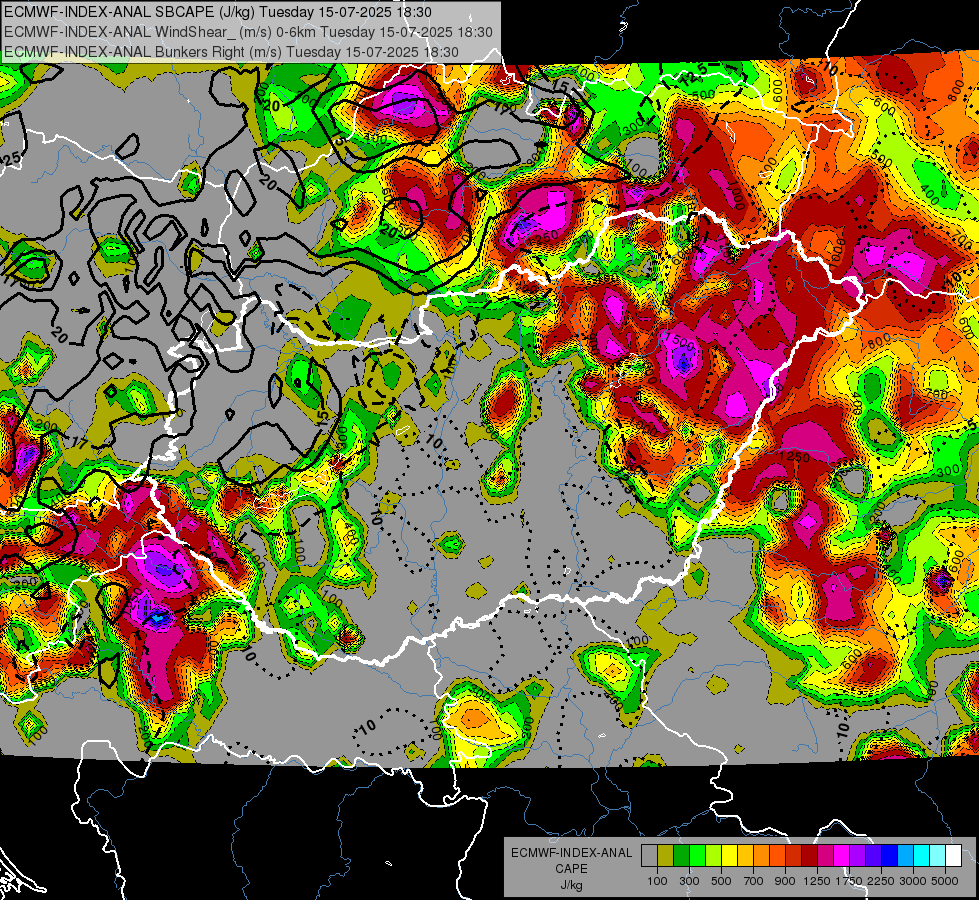Click the bright cyan swatch in the CAPE legend
The image size is (979, 900).
point(922,855)
